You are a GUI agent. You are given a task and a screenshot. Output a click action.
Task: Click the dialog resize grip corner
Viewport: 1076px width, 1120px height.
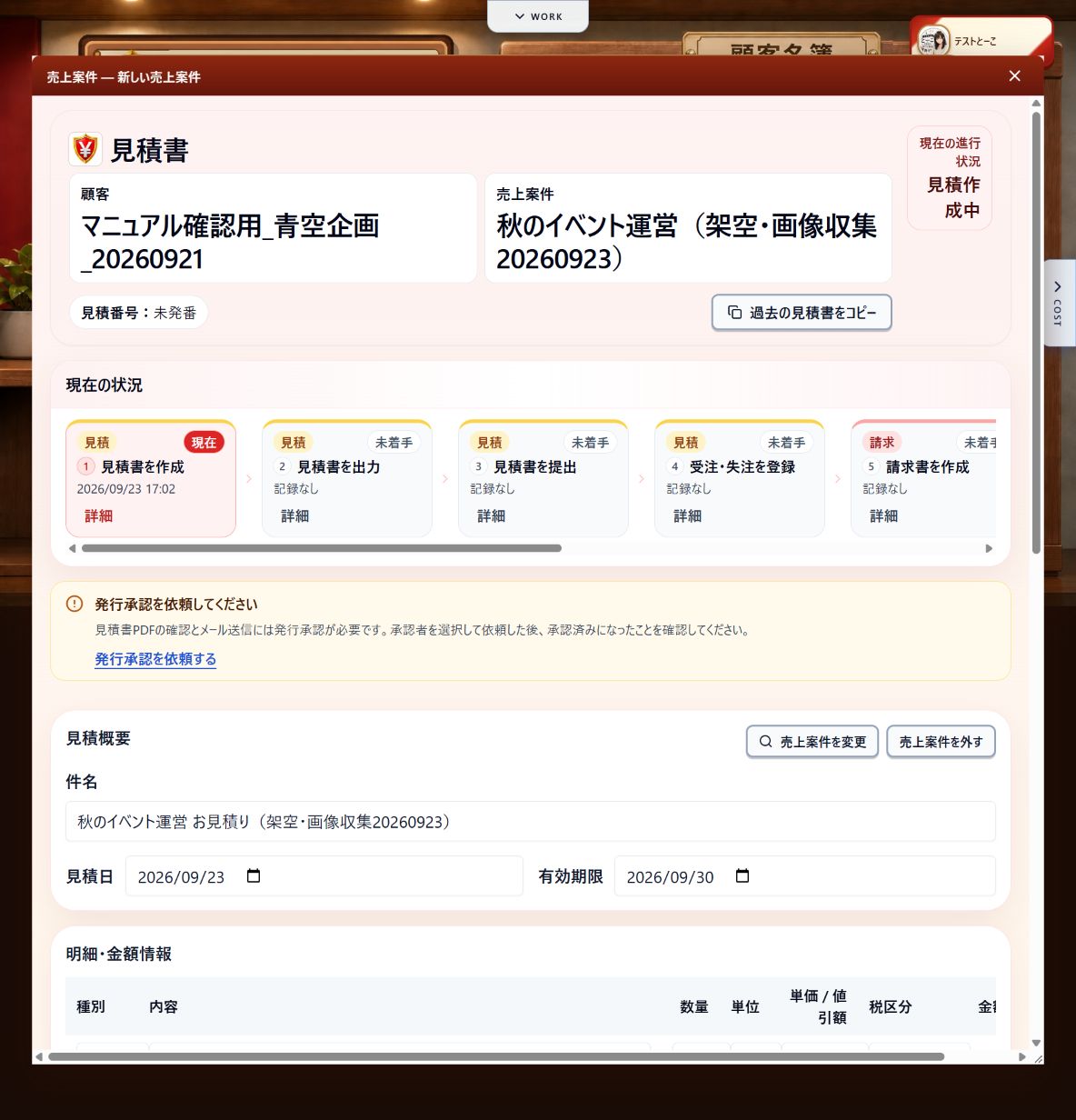click(x=1038, y=1058)
